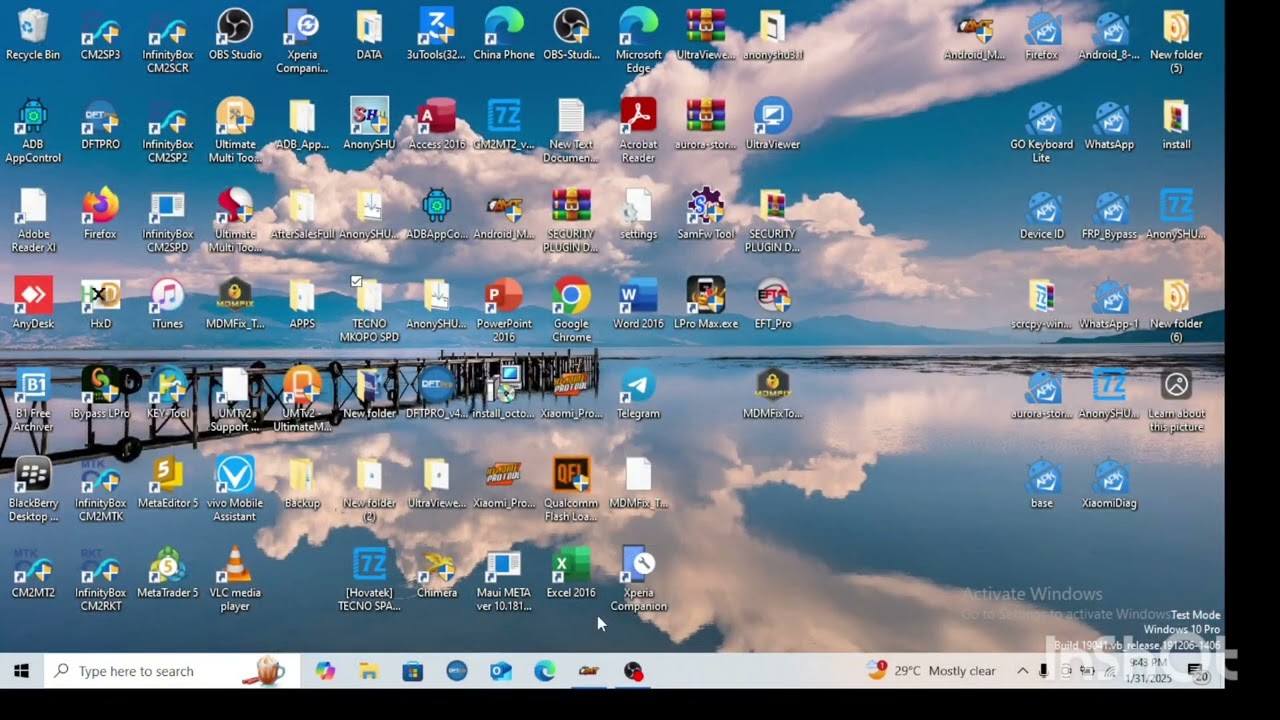Launch EFT_Pro tool
Screen dimensions: 1280x720
(x=773, y=303)
